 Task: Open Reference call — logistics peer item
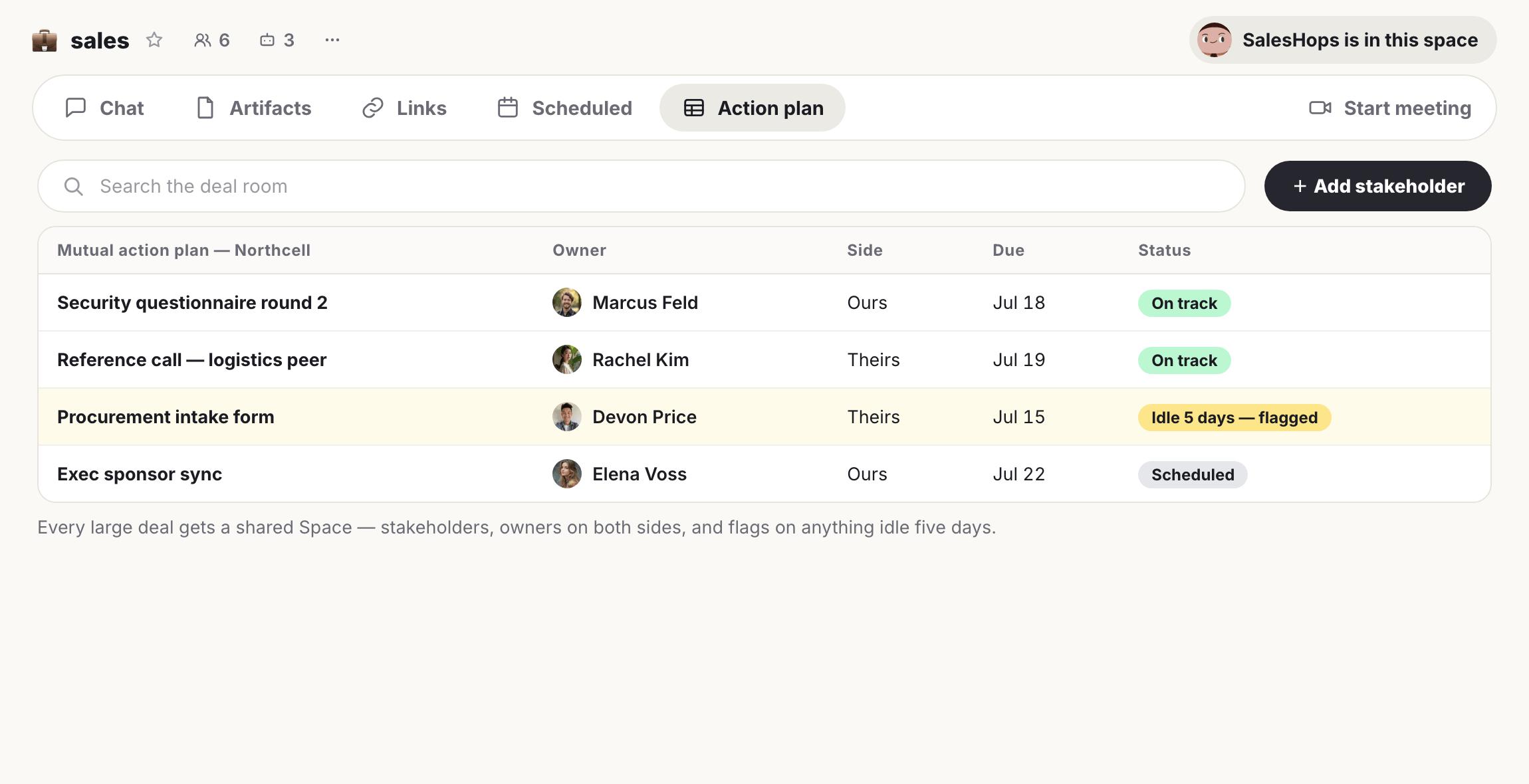pyautogui.click(x=191, y=360)
